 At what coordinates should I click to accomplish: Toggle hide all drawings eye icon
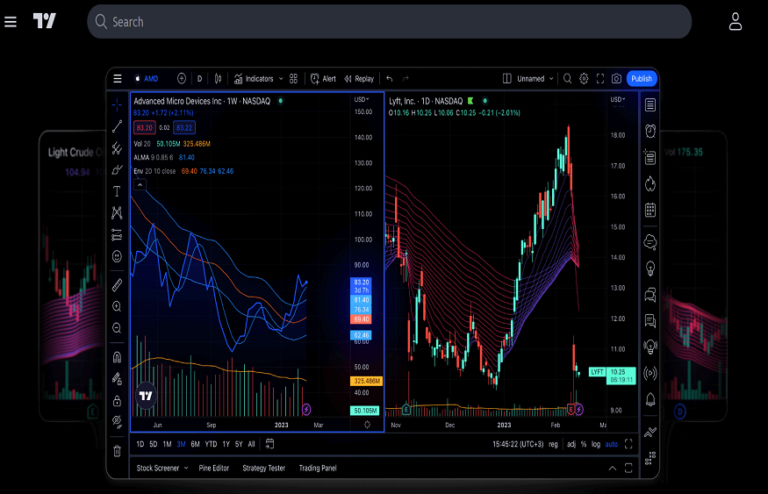pos(117,423)
